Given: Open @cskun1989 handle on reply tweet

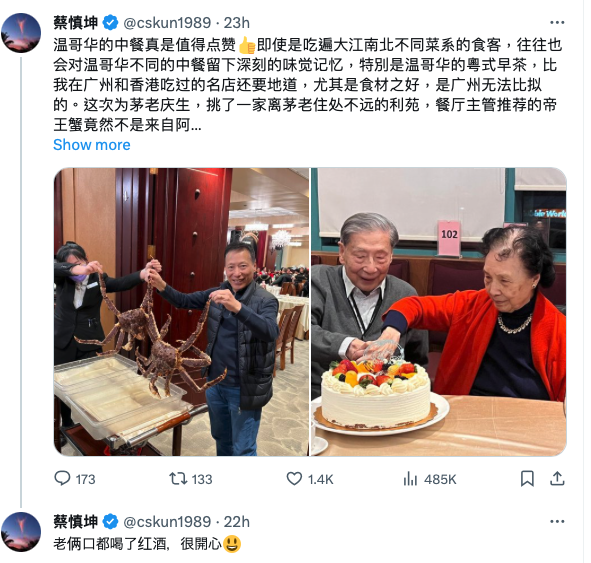Looking at the screenshot, I should pyautogui.click(x=167, y=522).
